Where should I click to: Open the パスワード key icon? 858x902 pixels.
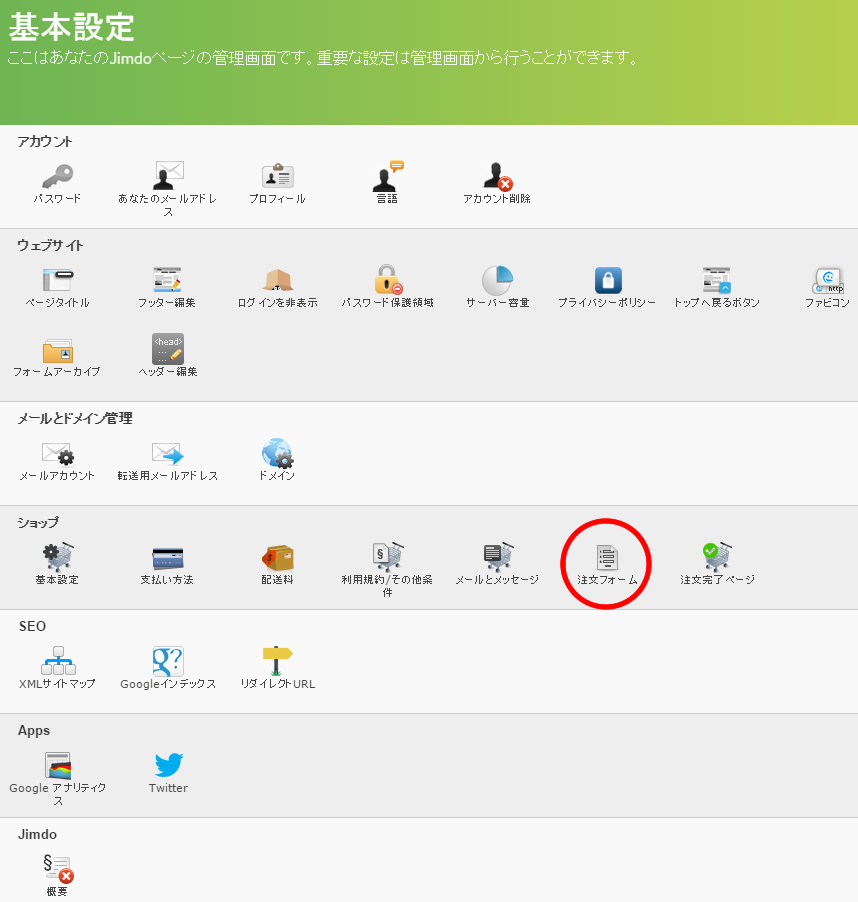point(57,176)
